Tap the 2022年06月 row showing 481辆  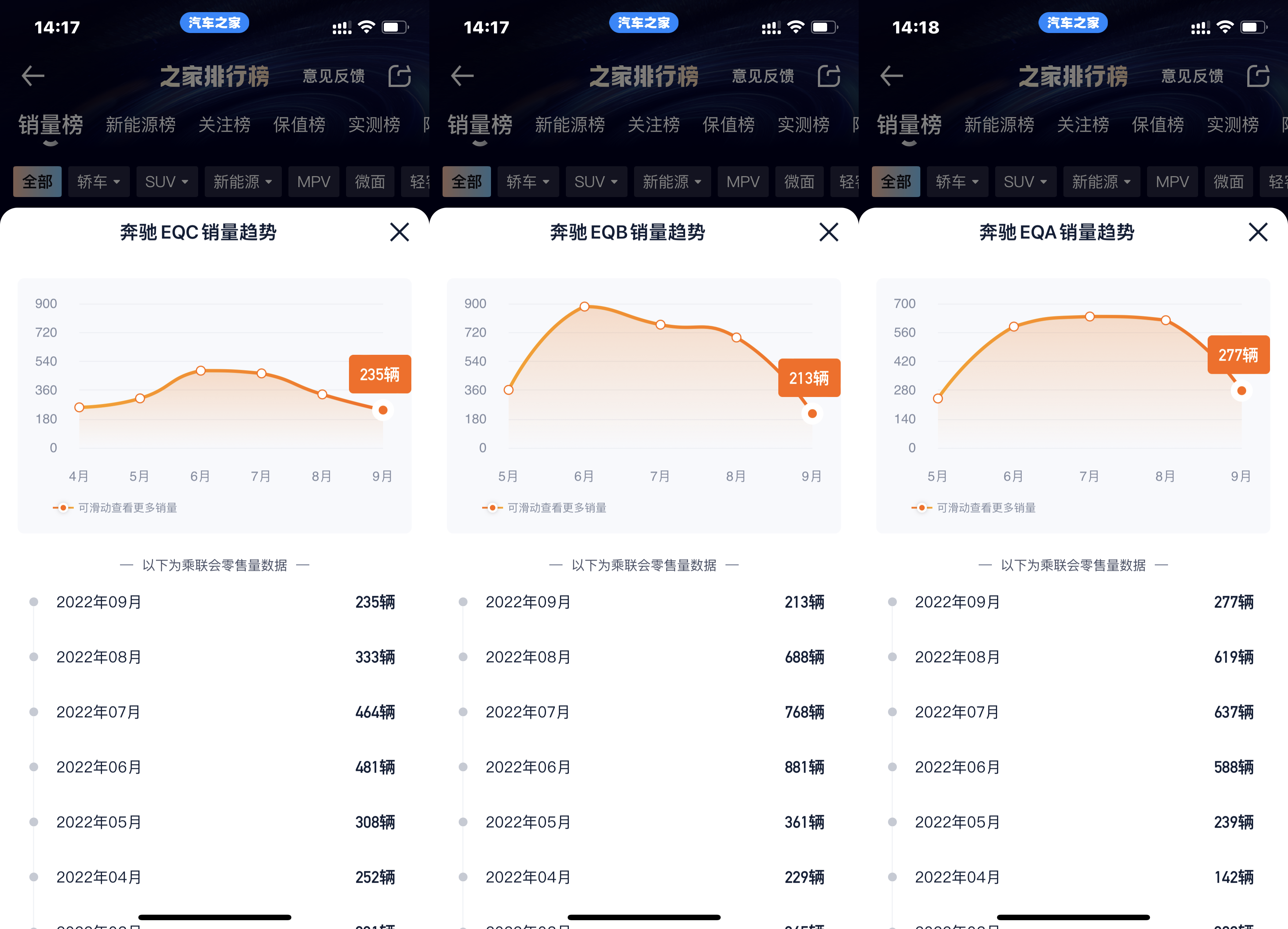coord(215,767)
